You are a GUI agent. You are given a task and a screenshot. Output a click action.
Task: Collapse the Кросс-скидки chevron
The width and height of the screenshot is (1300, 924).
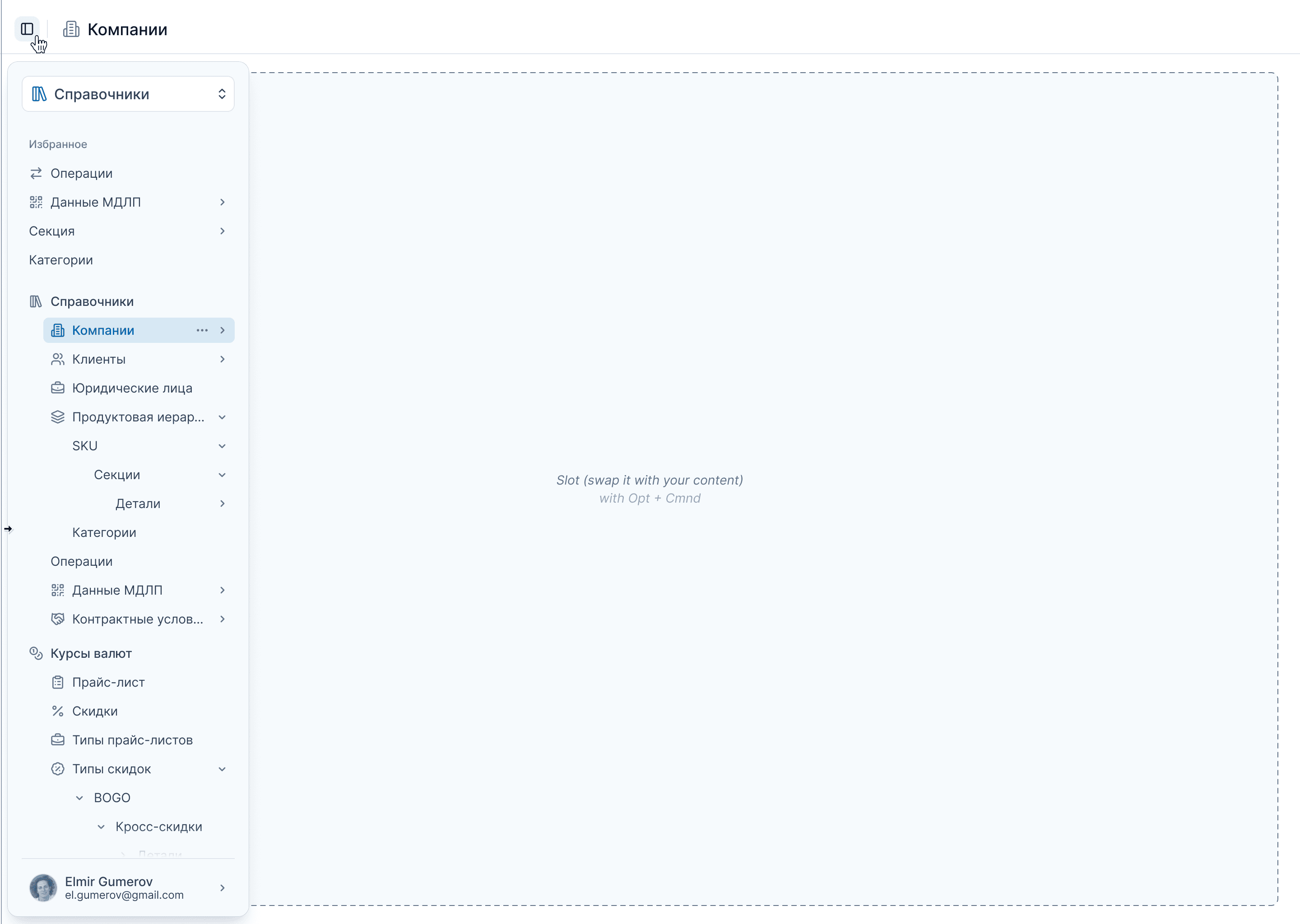coord(101,827)
